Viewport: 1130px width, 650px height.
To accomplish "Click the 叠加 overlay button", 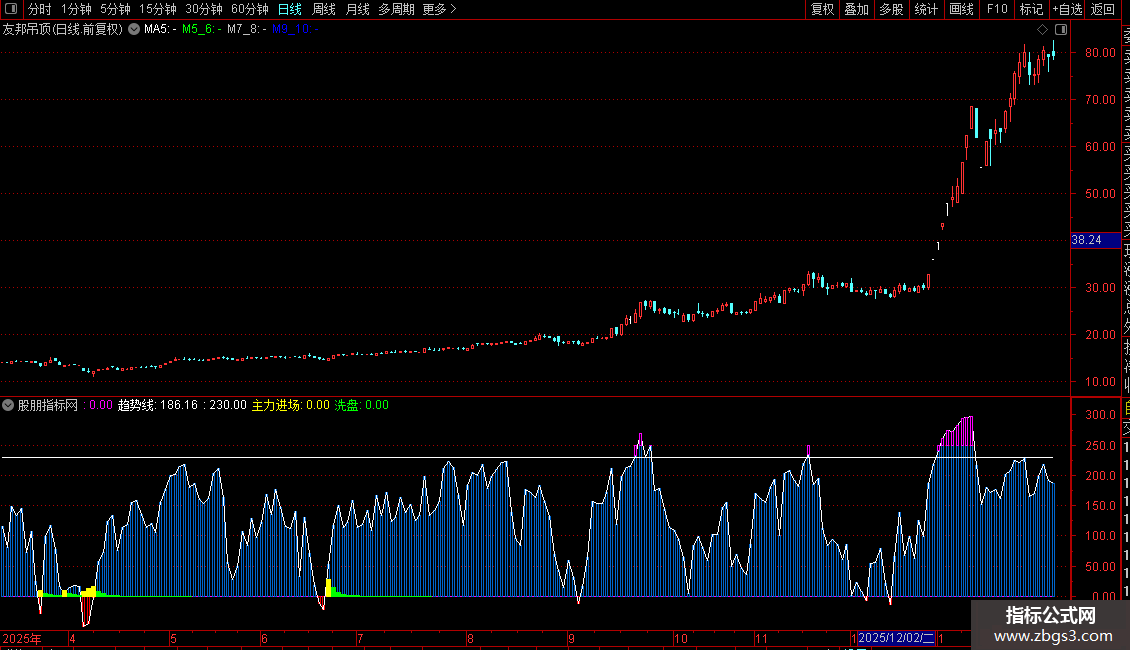I will pos(856,9).
